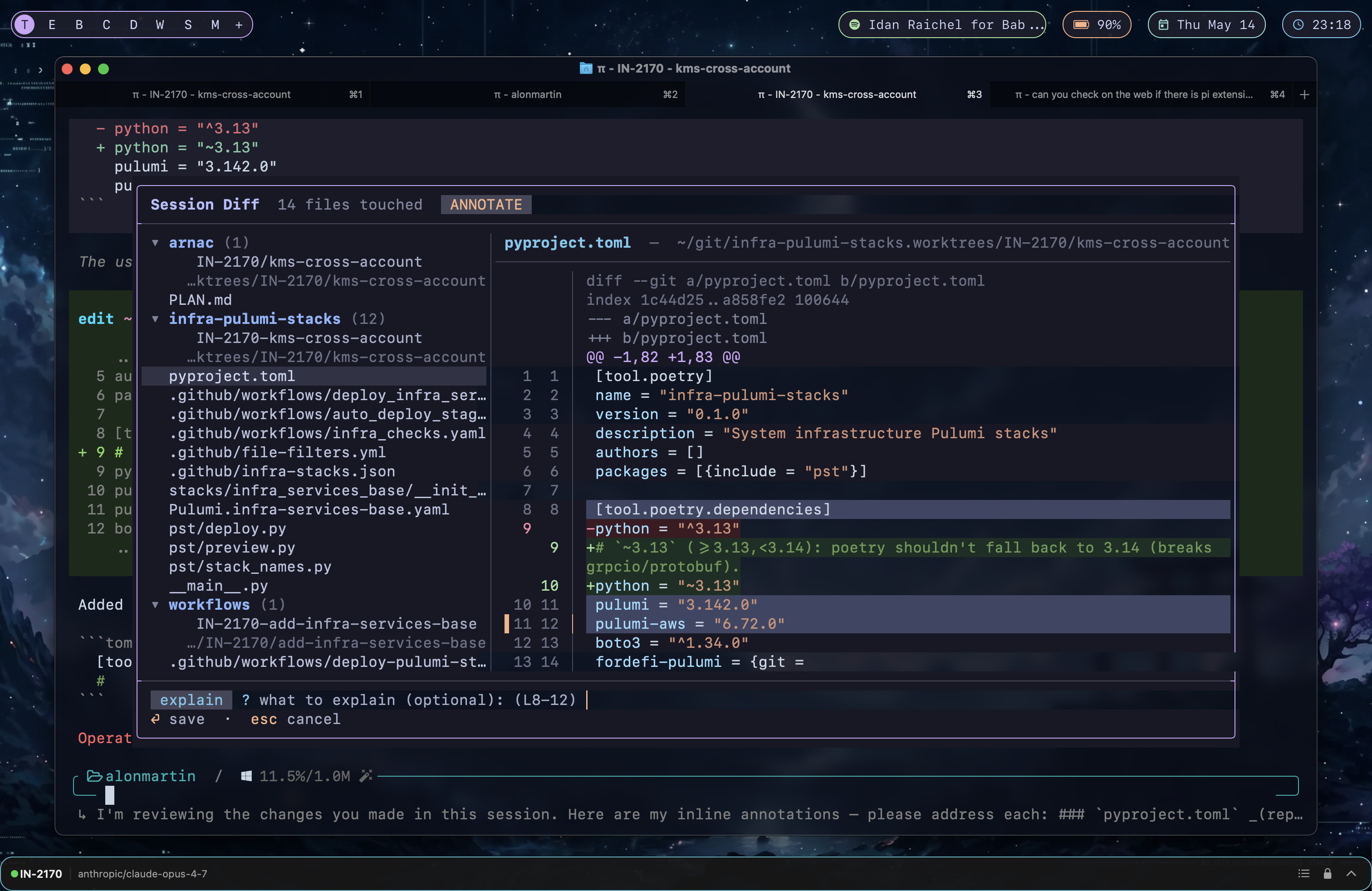This screenshot has height=891, width=1372.
Task: Expand the bottom status bar with the up chevron
Action: (1351, 874)
